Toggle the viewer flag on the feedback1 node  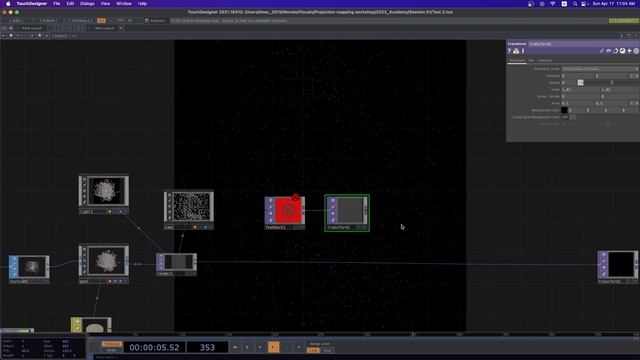tap(270, 200)
